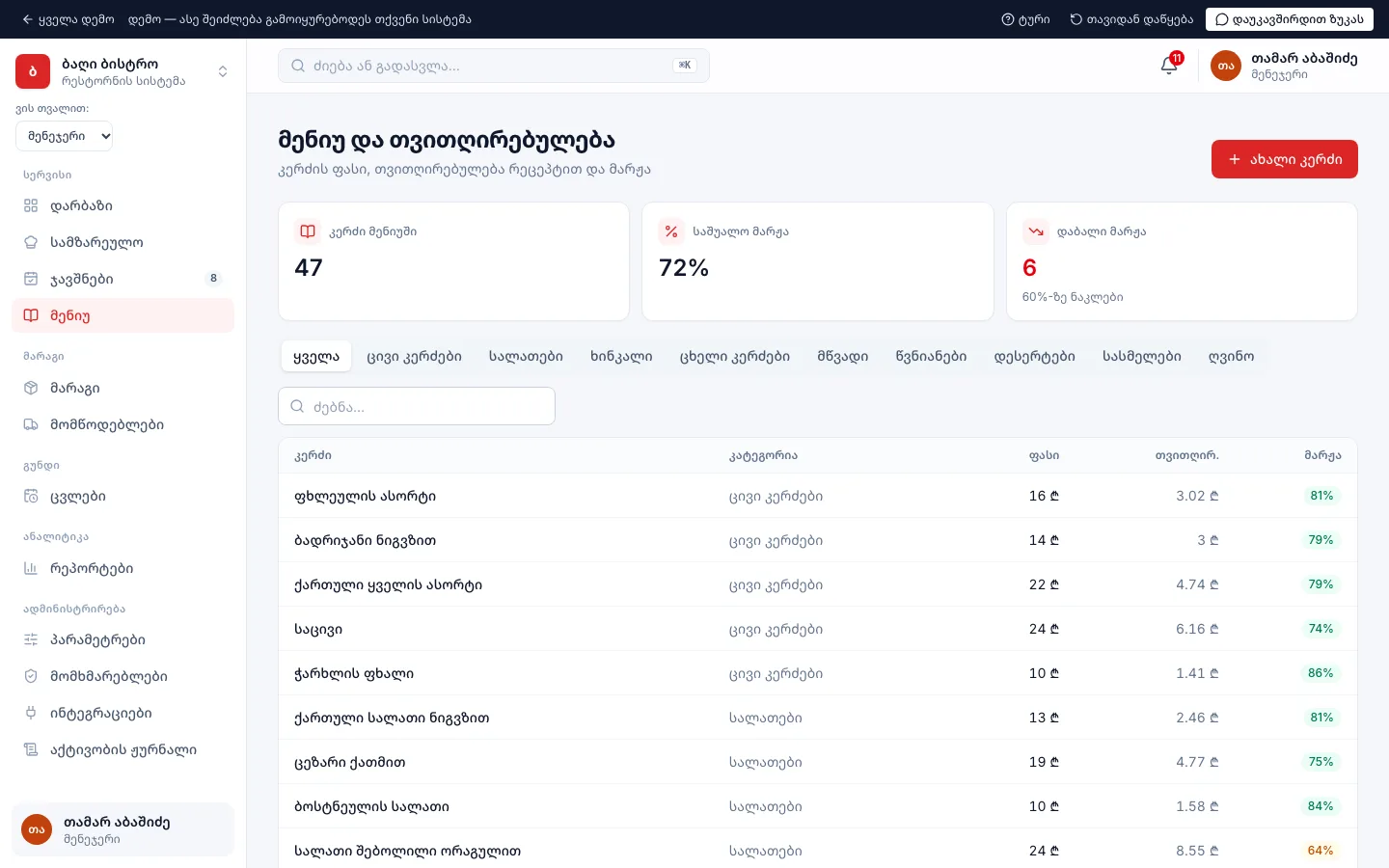1389x868 pixels.
Task: Open the role selector showing მენეჯერი
Action: tap(65, 136)
